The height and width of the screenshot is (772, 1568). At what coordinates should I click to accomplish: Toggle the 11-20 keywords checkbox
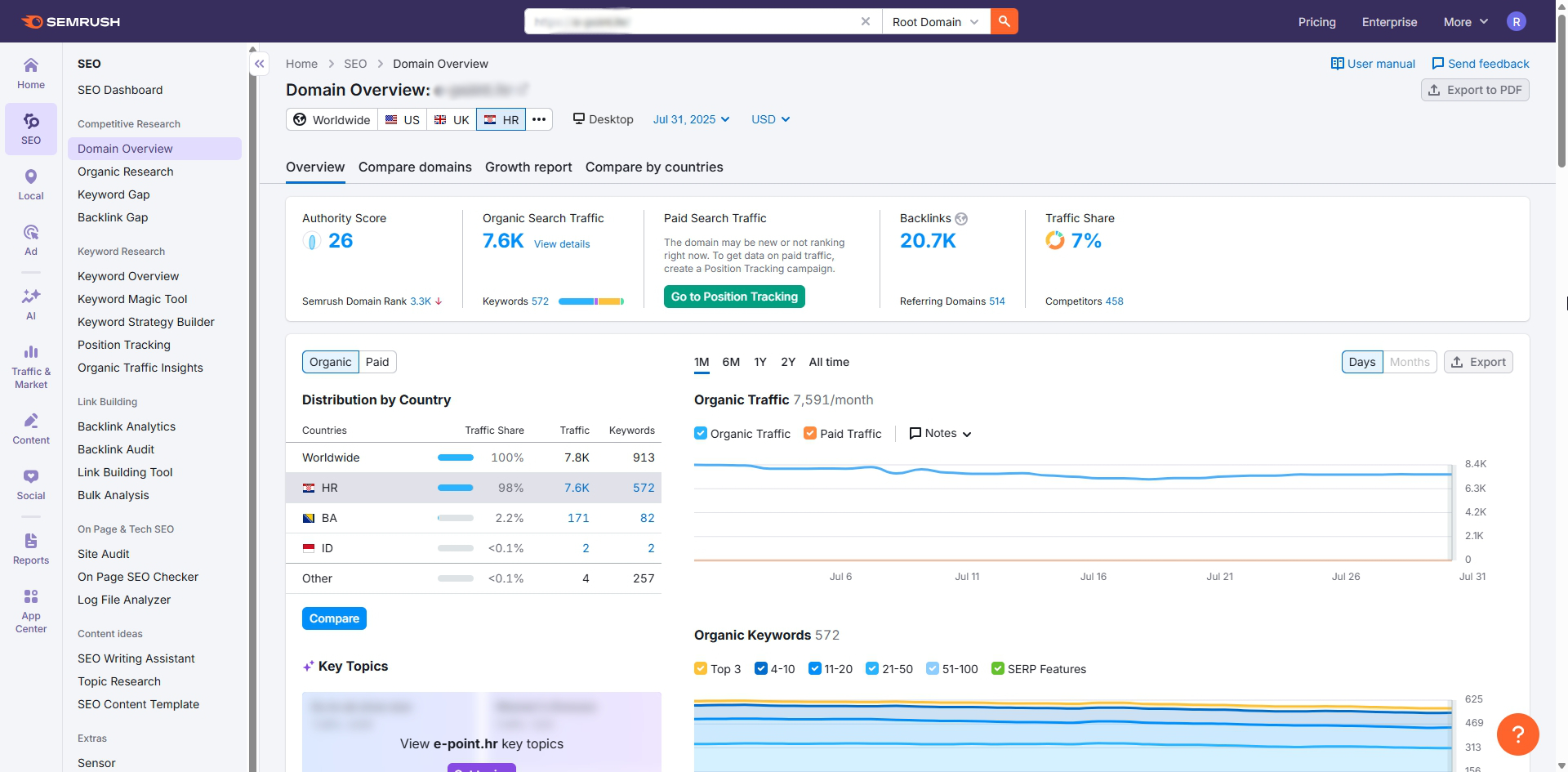(x=814, y=668)
